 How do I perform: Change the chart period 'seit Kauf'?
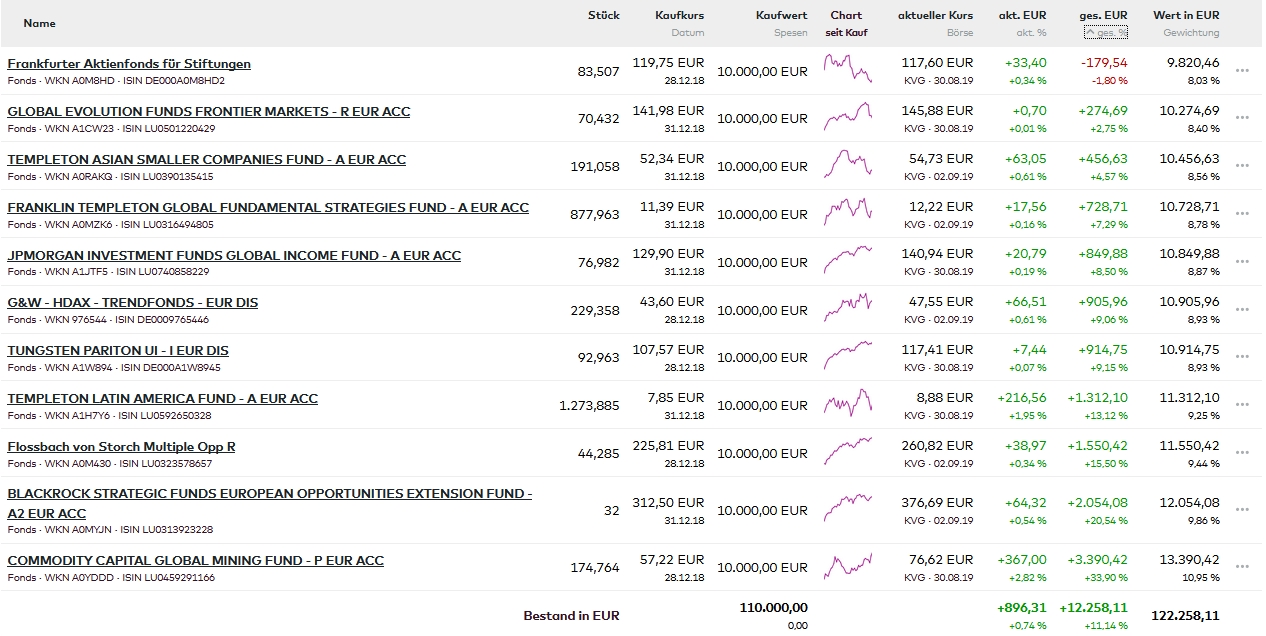tap(846, 33)
